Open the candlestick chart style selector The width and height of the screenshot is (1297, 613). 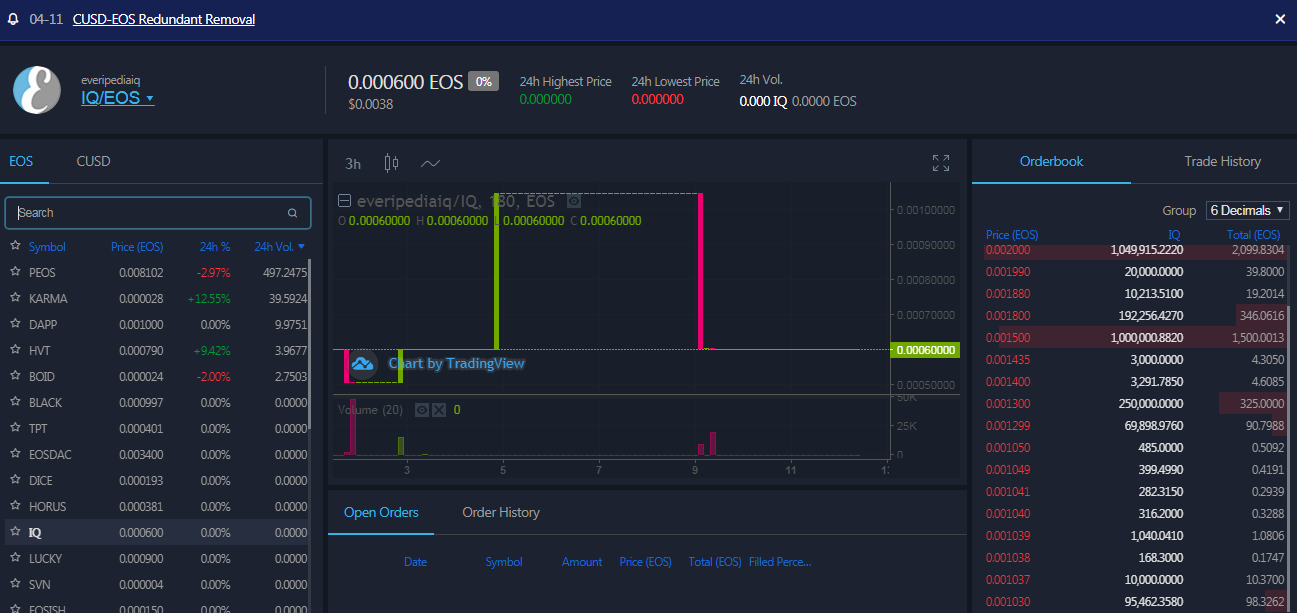(392, 163)
